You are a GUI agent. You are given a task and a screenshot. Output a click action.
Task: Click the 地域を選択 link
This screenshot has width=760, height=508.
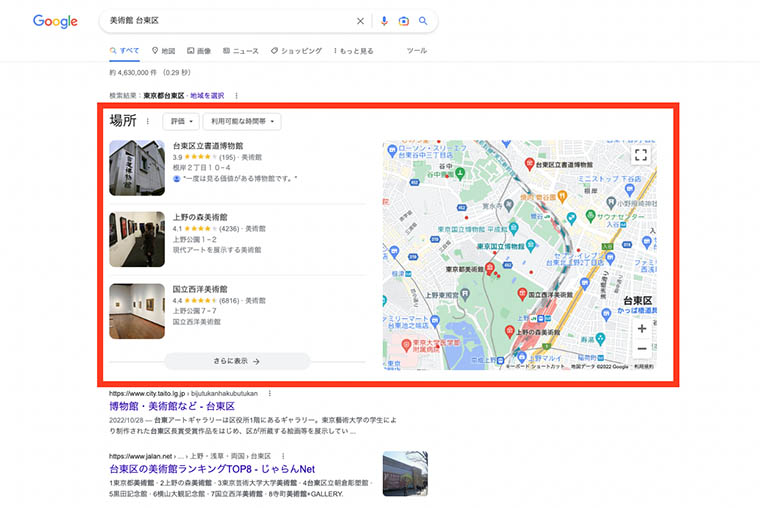tap(207, 96)
